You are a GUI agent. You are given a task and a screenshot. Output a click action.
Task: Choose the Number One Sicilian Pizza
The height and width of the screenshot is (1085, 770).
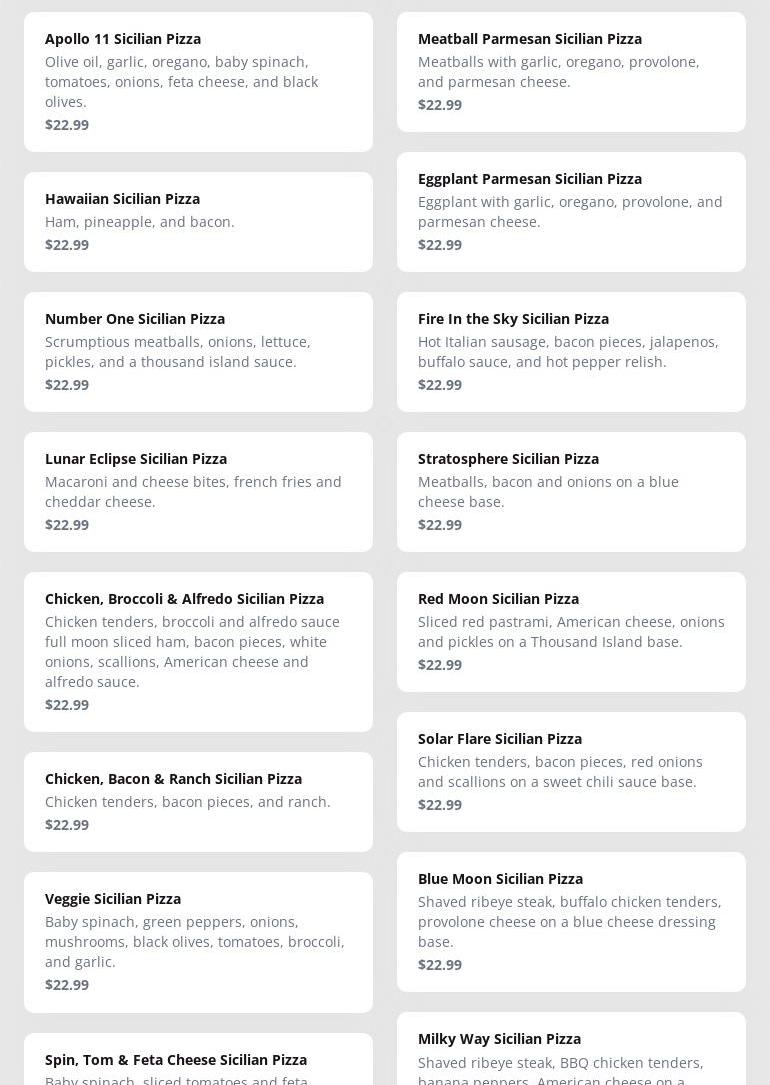pos(198,351)
